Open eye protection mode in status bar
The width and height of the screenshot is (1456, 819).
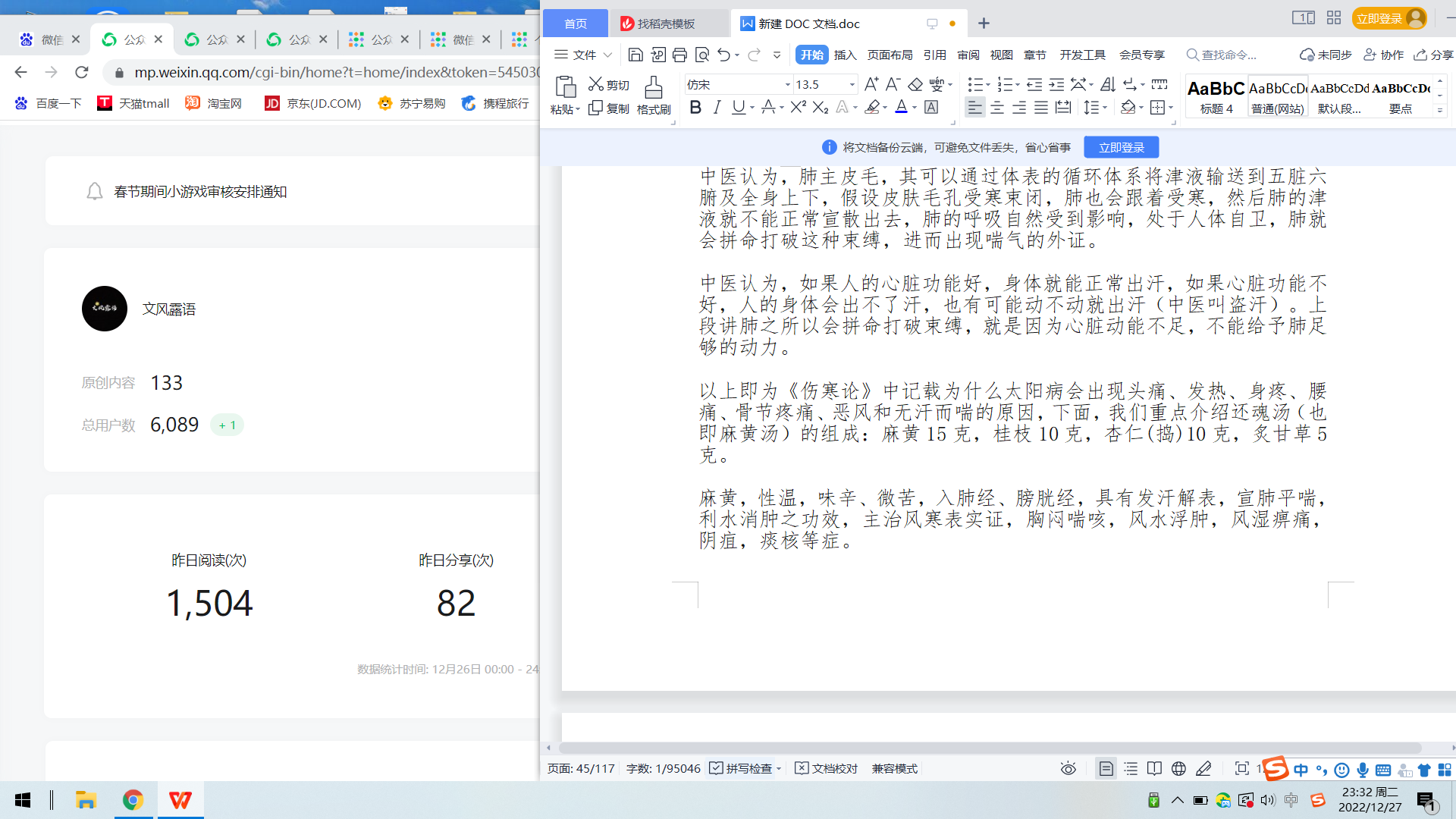[1068, 768]
